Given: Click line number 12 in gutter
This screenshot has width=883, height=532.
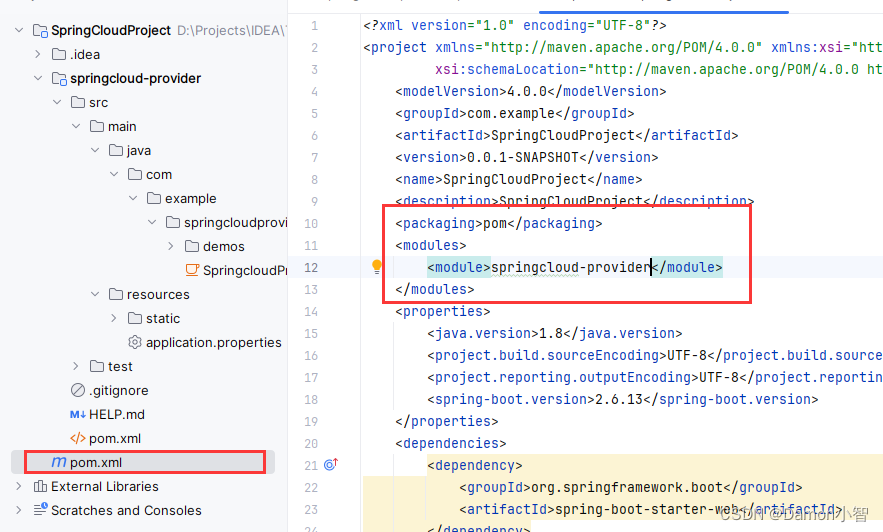Looking at the screenshot, I should (x=311, y=267).
